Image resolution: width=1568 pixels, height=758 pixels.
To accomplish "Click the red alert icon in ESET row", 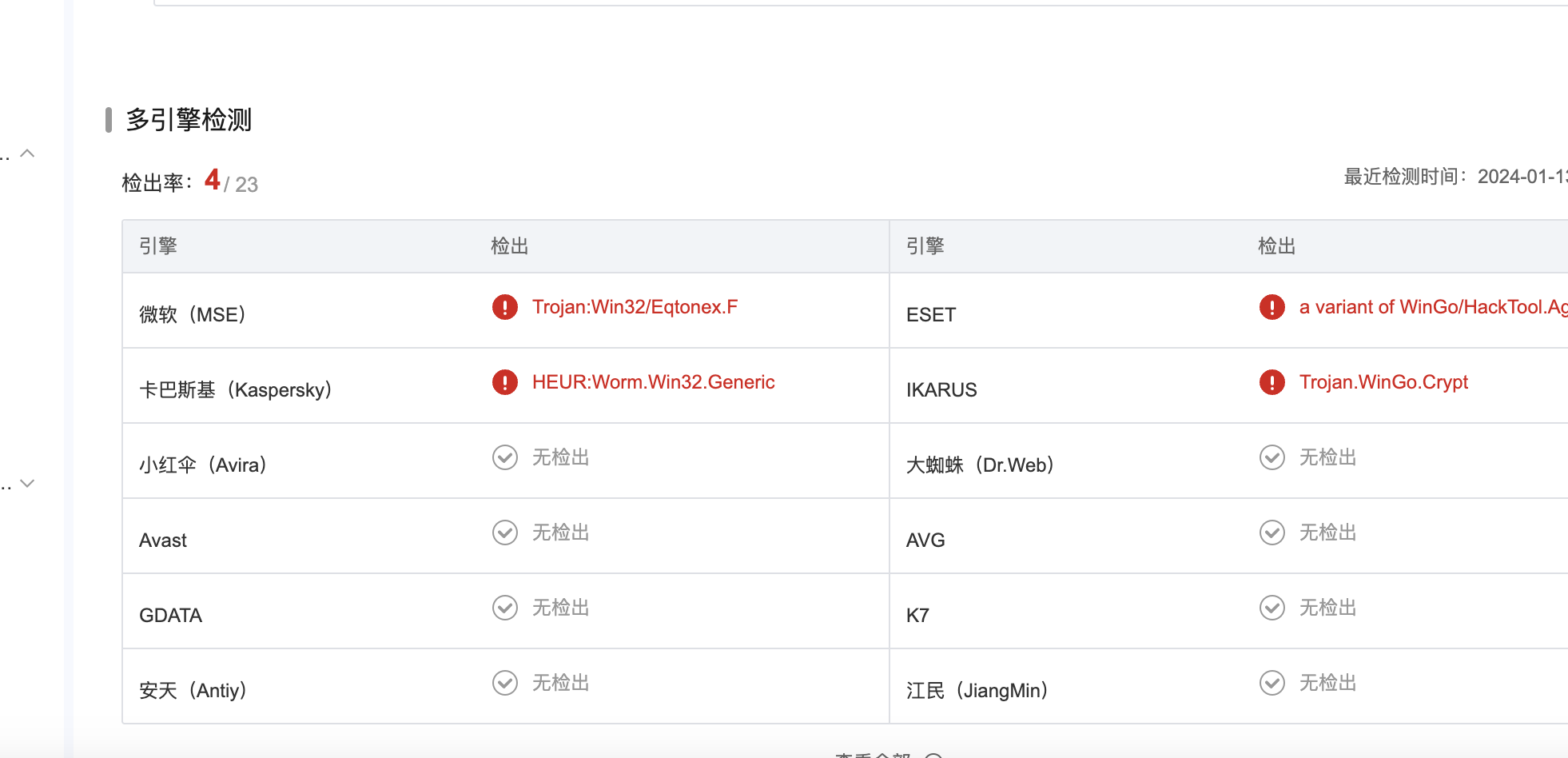I will pos(1272,307).
